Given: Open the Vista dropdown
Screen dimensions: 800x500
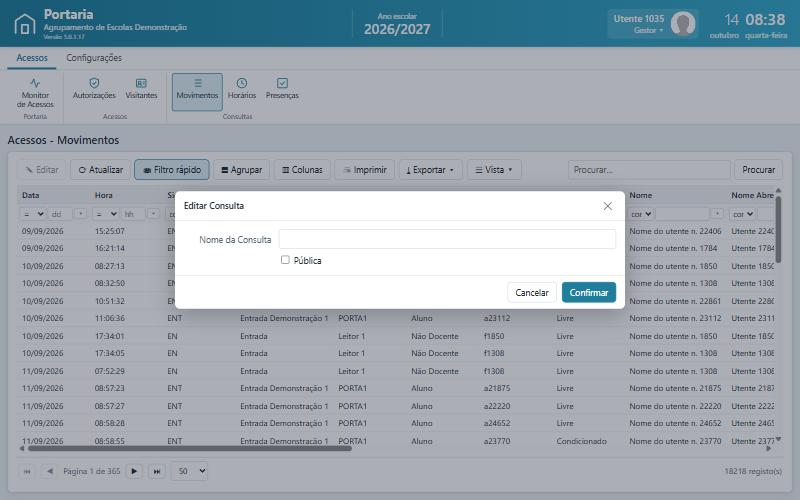Looking at the screenshot, I should click(x=494, y=170).
